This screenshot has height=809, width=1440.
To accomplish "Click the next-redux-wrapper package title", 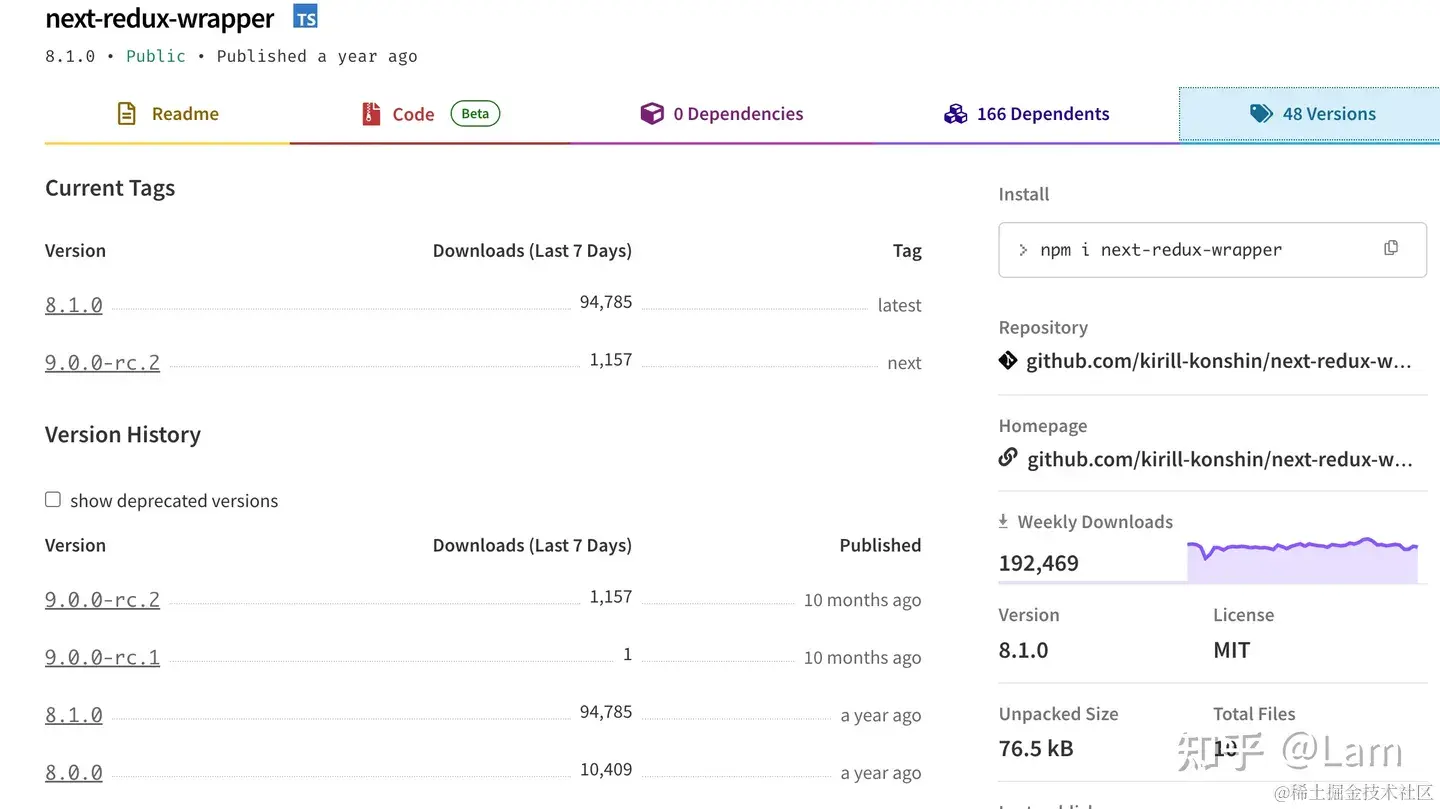I will click(x=160, y=18).
